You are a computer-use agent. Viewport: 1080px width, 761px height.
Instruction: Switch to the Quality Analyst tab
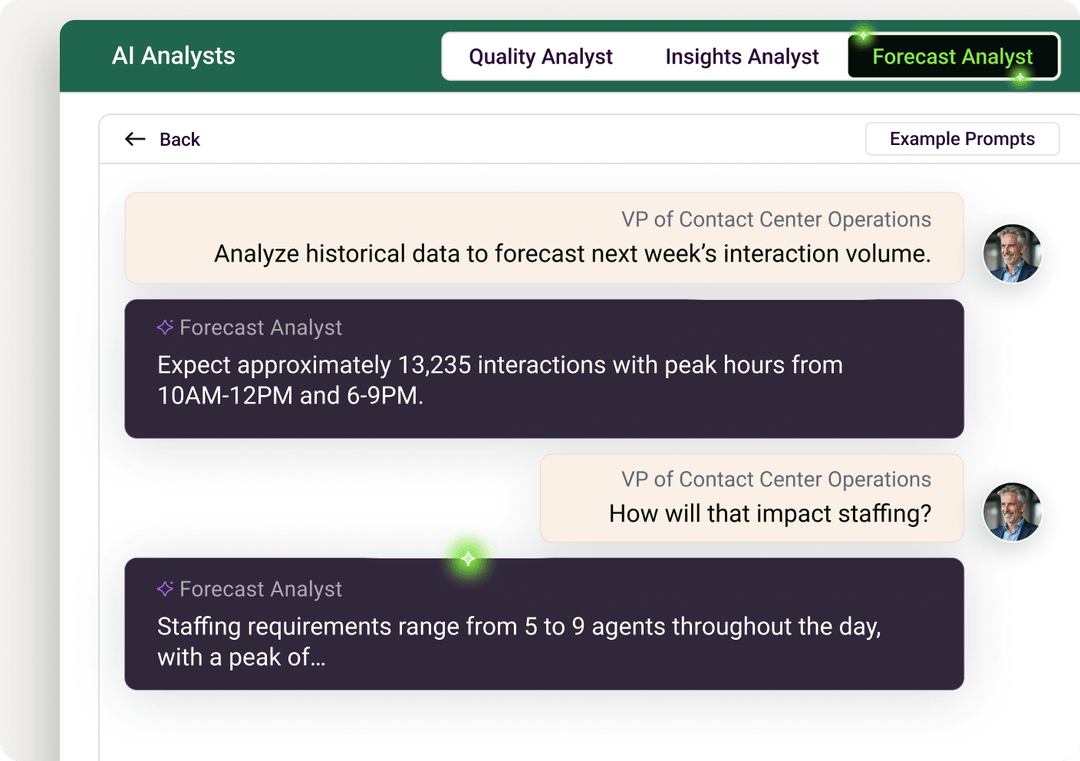tap(541, 56)
